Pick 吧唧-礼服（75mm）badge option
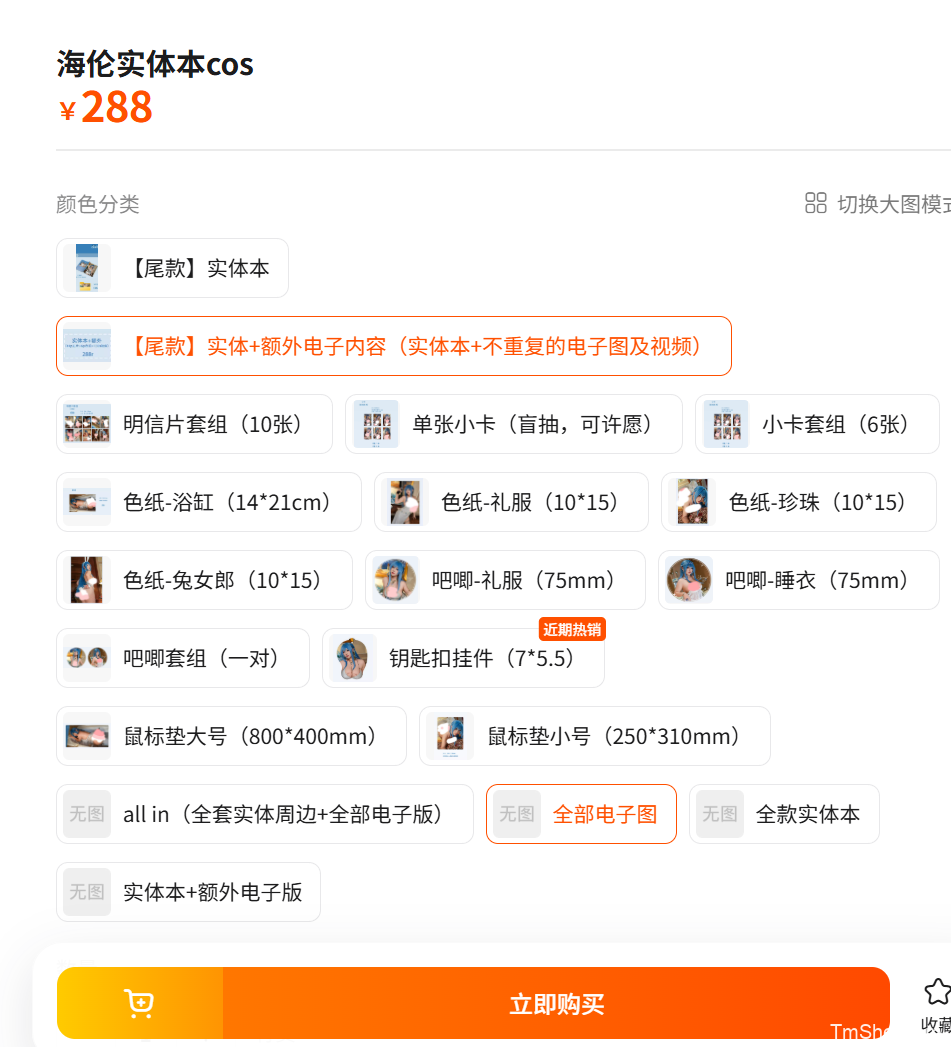 coord(505,580)
